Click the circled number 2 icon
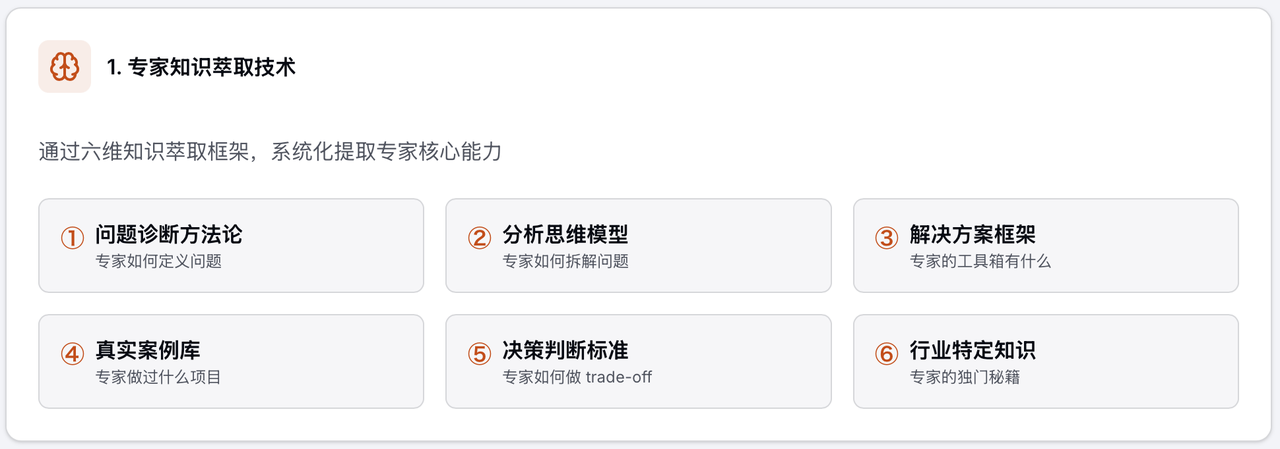The height and width of the screenshot is (449, 1280). (479, 238)
